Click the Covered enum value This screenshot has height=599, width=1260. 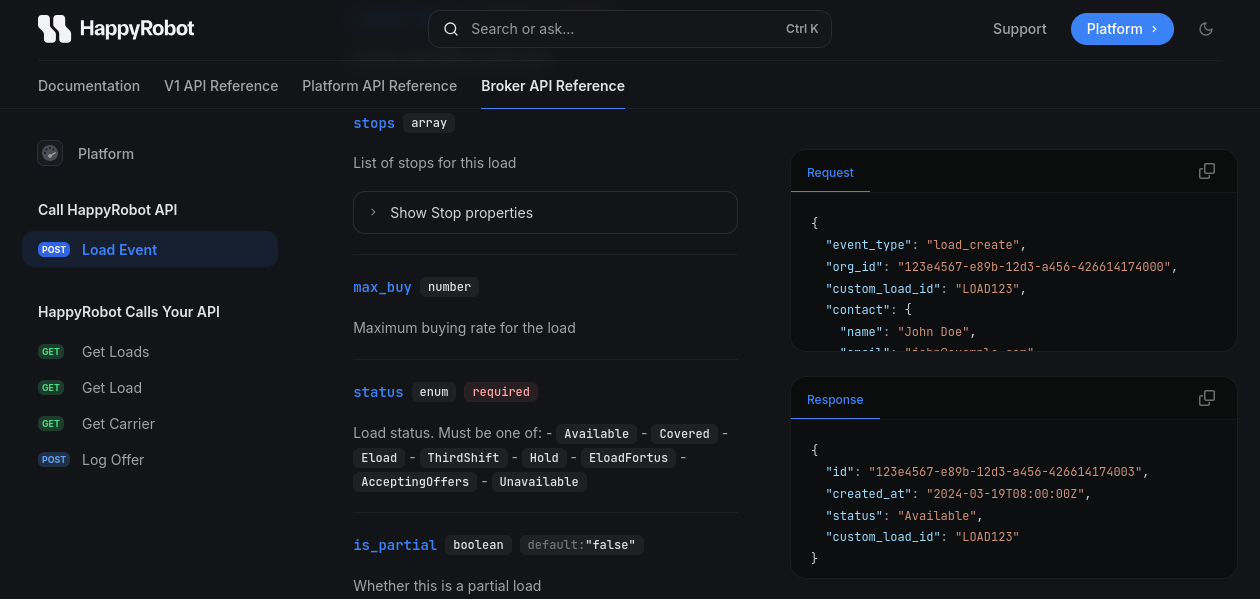[684, 434]
